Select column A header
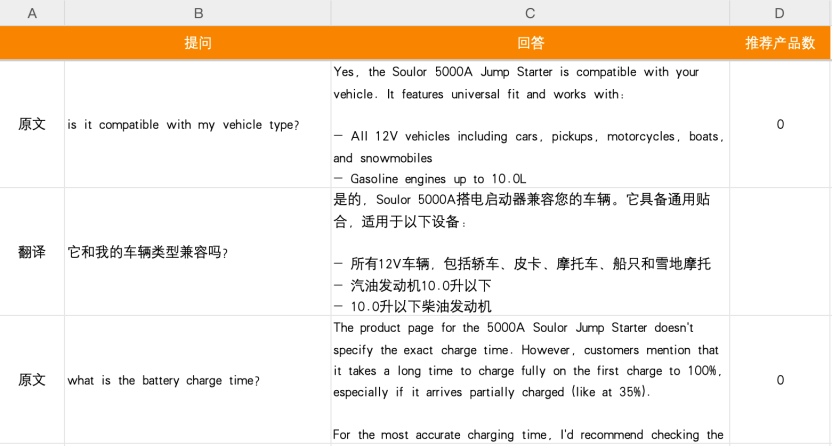 [32, 13]
